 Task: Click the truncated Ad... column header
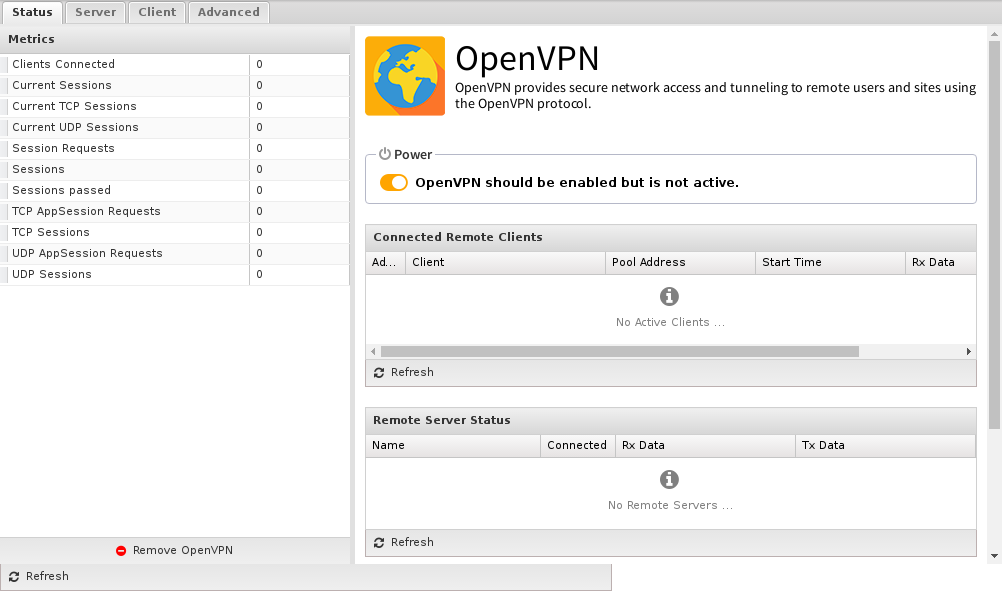pos(385,263)
